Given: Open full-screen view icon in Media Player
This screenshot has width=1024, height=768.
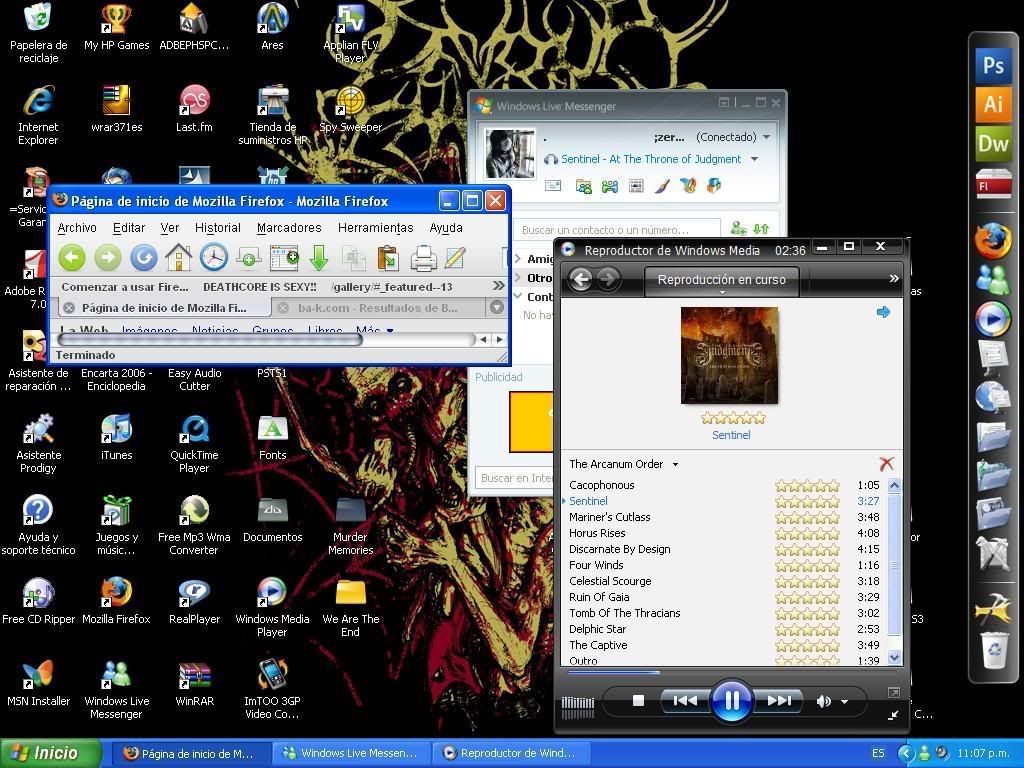Looking at the screenshot, I should point(893,692).
